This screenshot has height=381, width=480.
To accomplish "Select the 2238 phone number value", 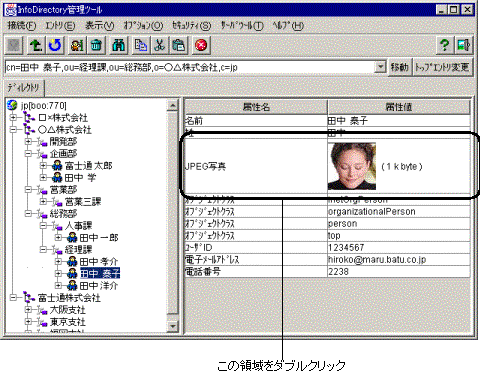I will pos(399,271).
